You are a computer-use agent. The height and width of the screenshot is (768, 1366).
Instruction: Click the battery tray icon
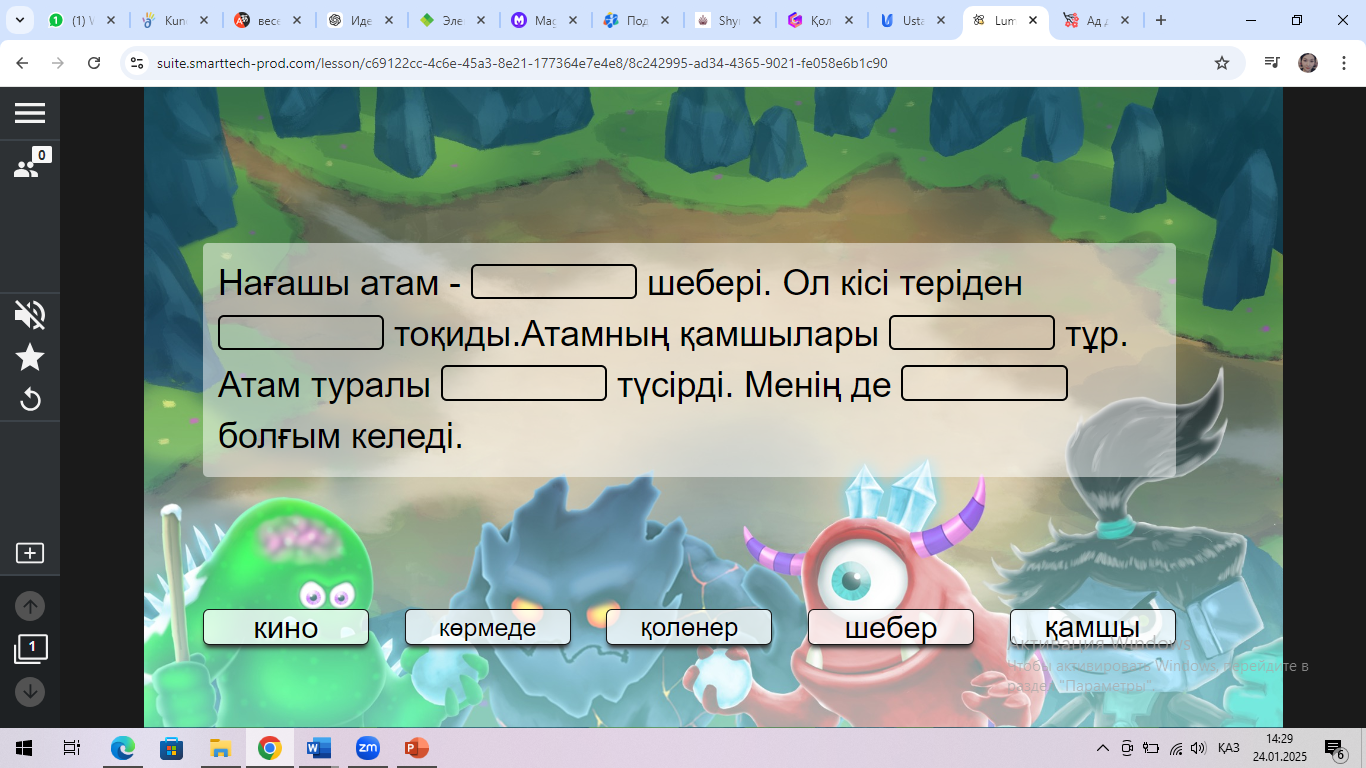[1151, 748]
